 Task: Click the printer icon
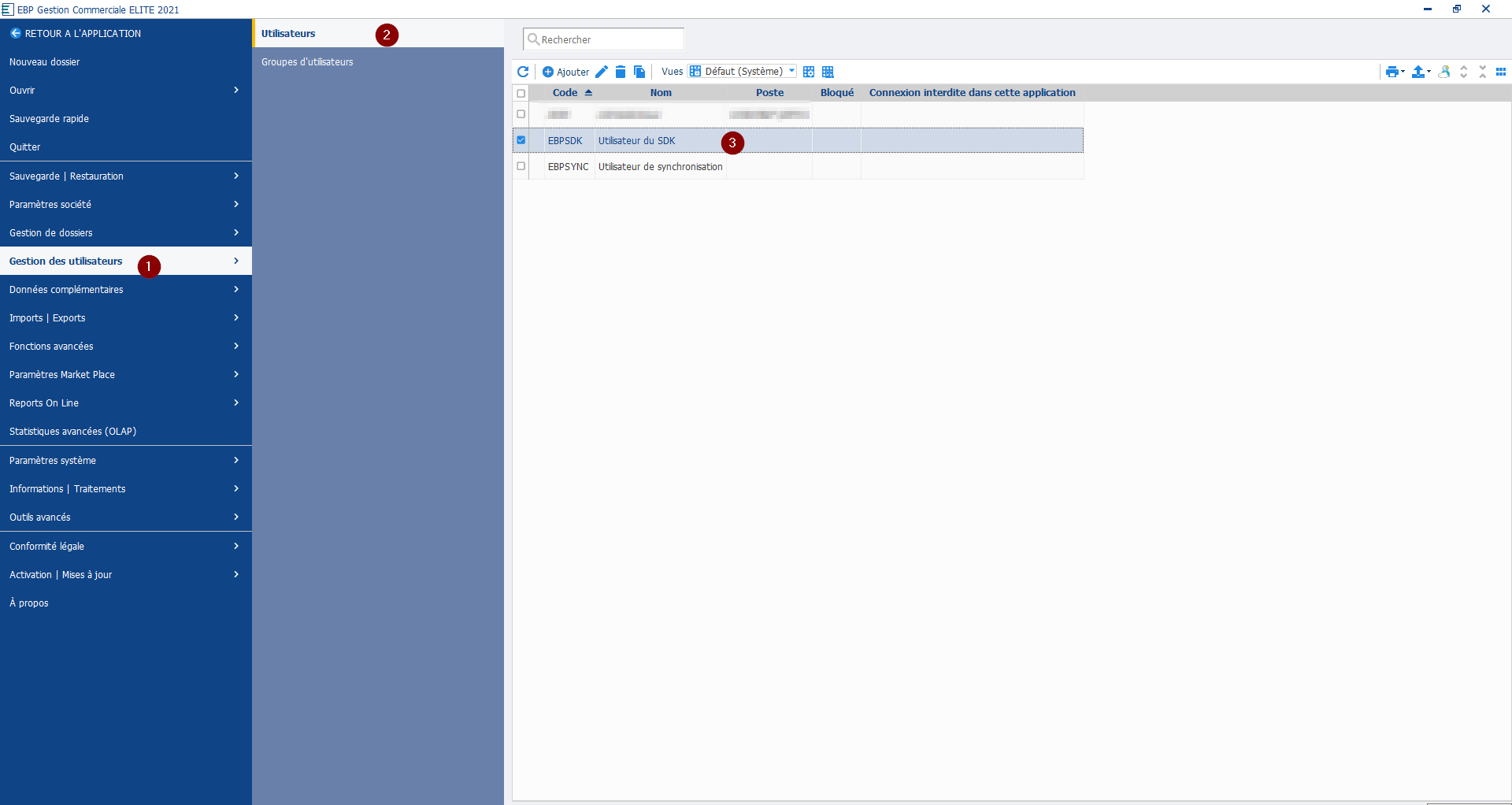coord(1392,72)
